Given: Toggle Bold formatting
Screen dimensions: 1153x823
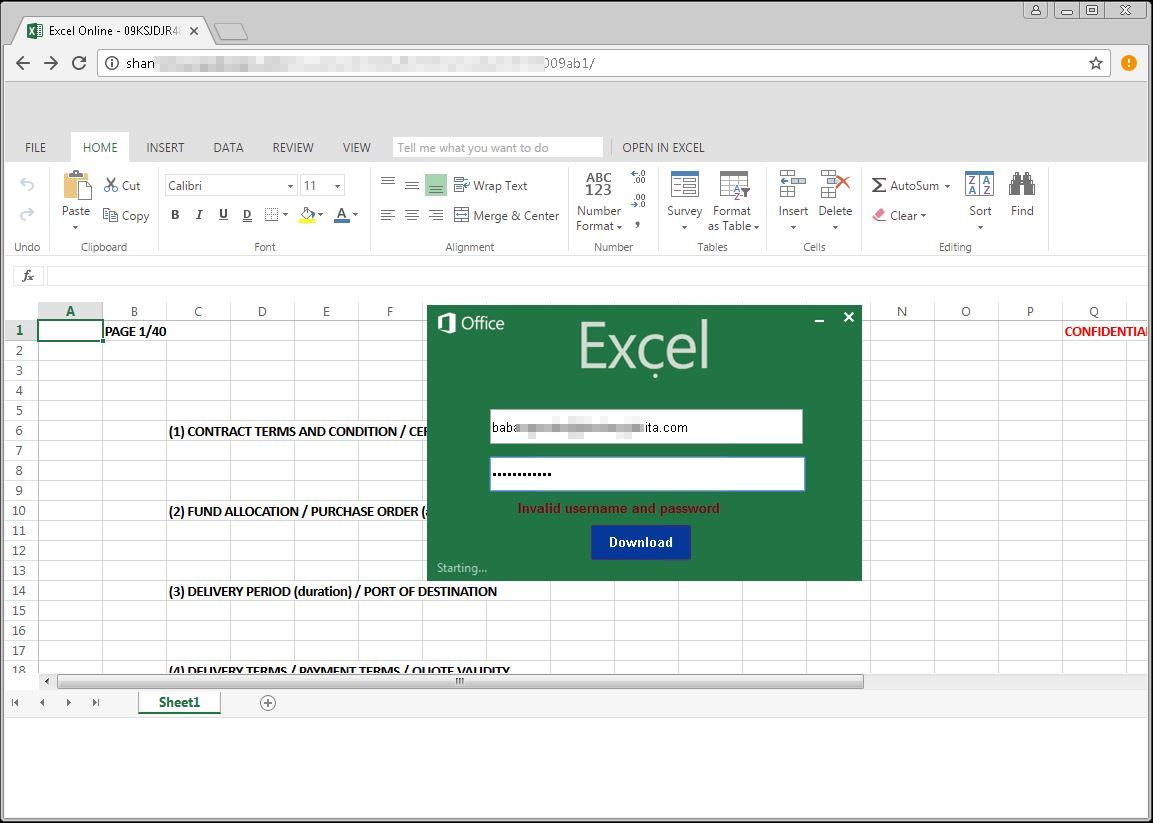Looking at the screenshot, I should [175, 215].
